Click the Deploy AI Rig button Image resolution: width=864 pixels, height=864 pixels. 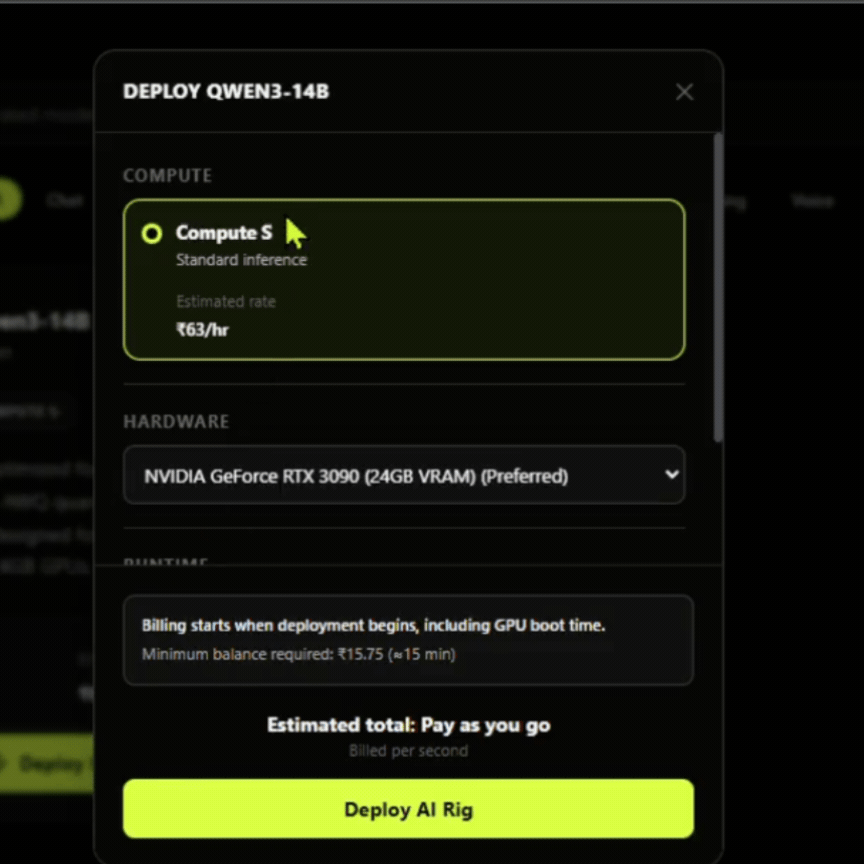point(408,809)
